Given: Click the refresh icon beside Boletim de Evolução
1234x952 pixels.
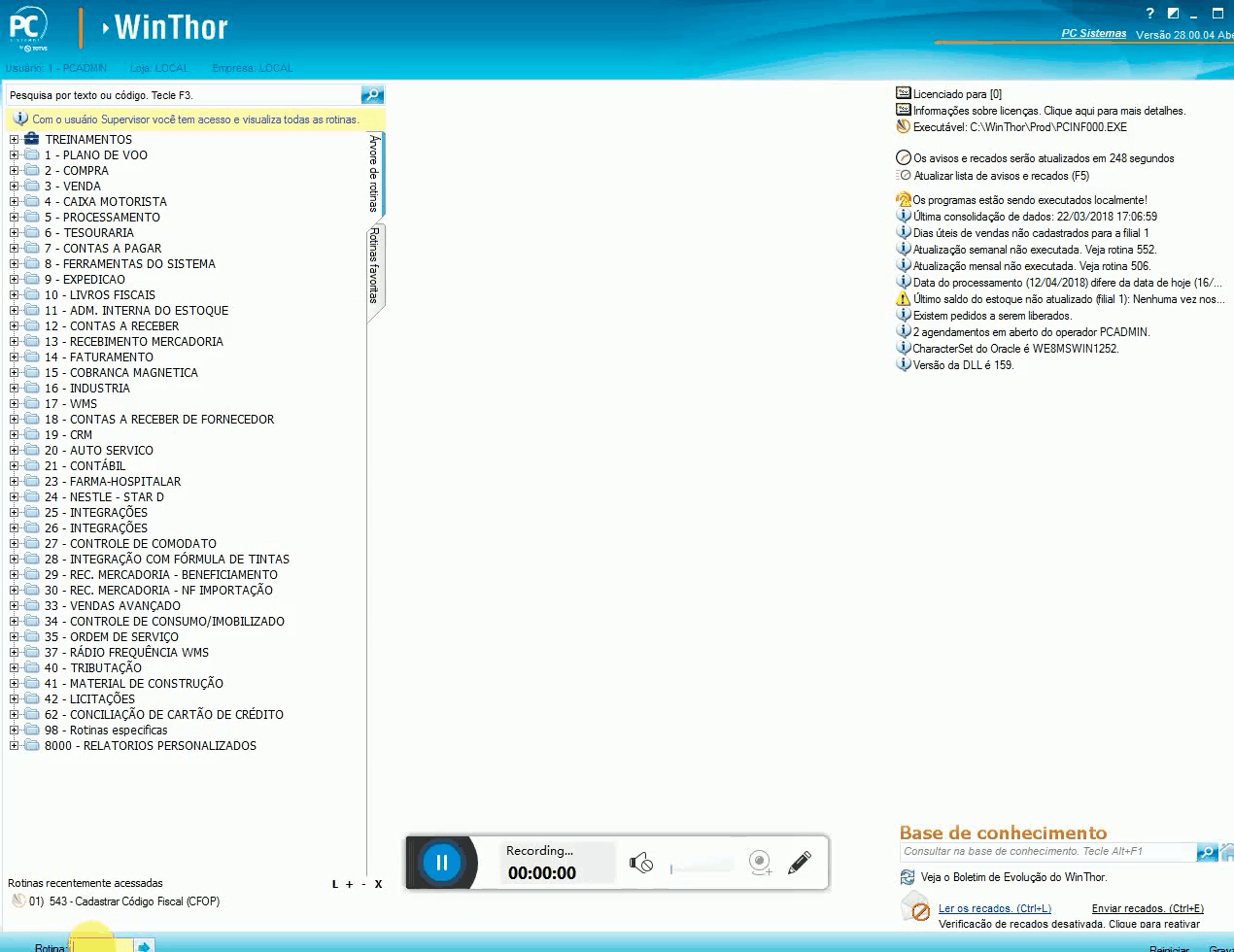Looking at the screenshot, I should tap(908, 877).
